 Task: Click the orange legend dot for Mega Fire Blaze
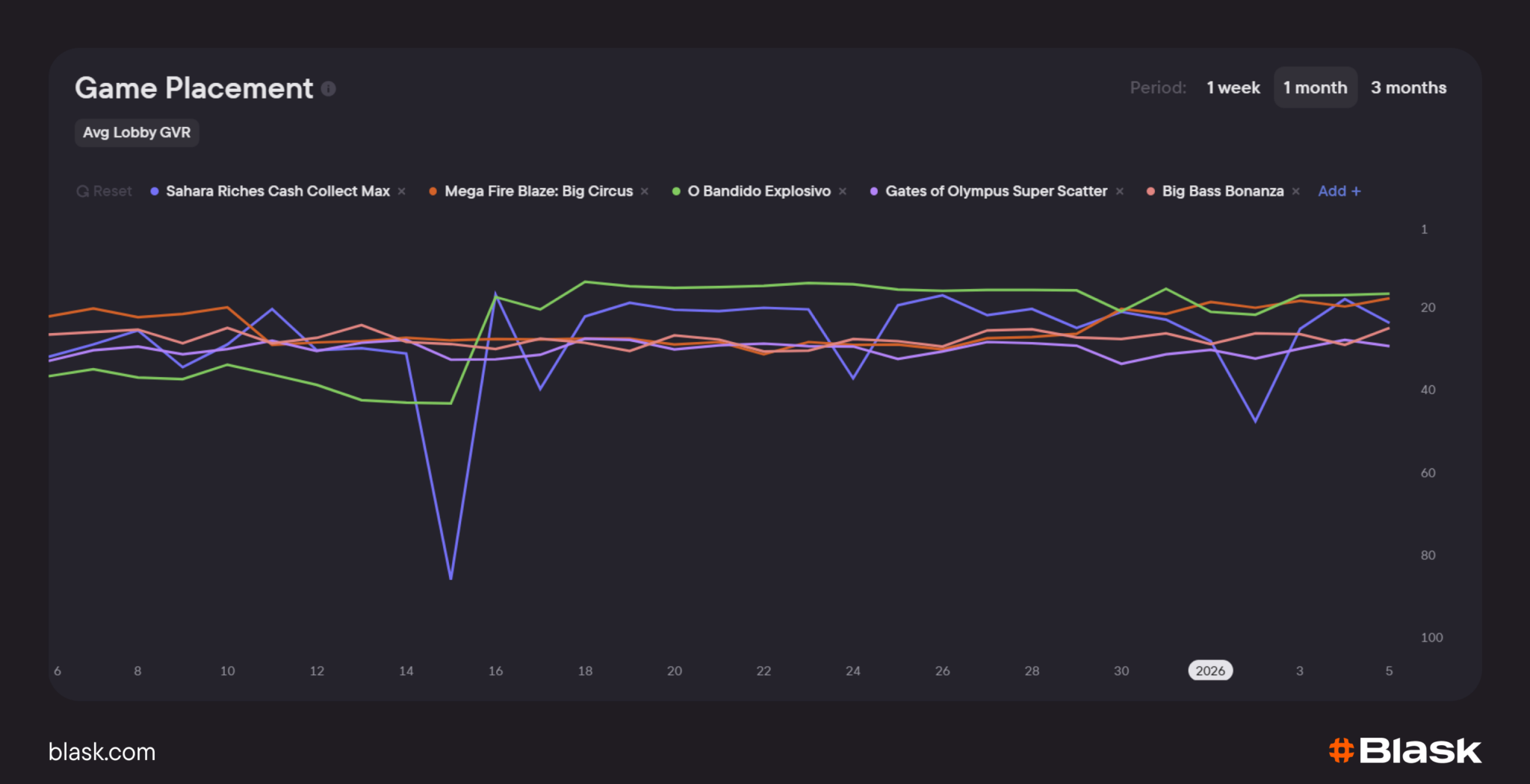(x=433, y=192)
